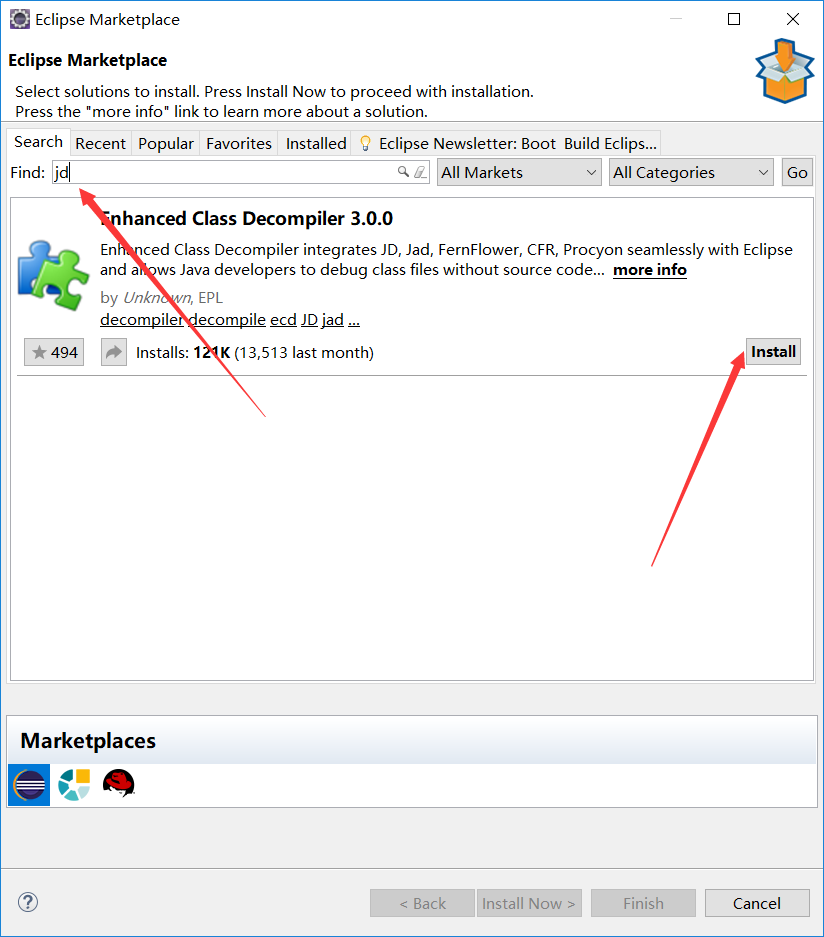The image size is (824, 937).
Task: Clear the Find field with eraser icon
Action: tap(420, 172)
